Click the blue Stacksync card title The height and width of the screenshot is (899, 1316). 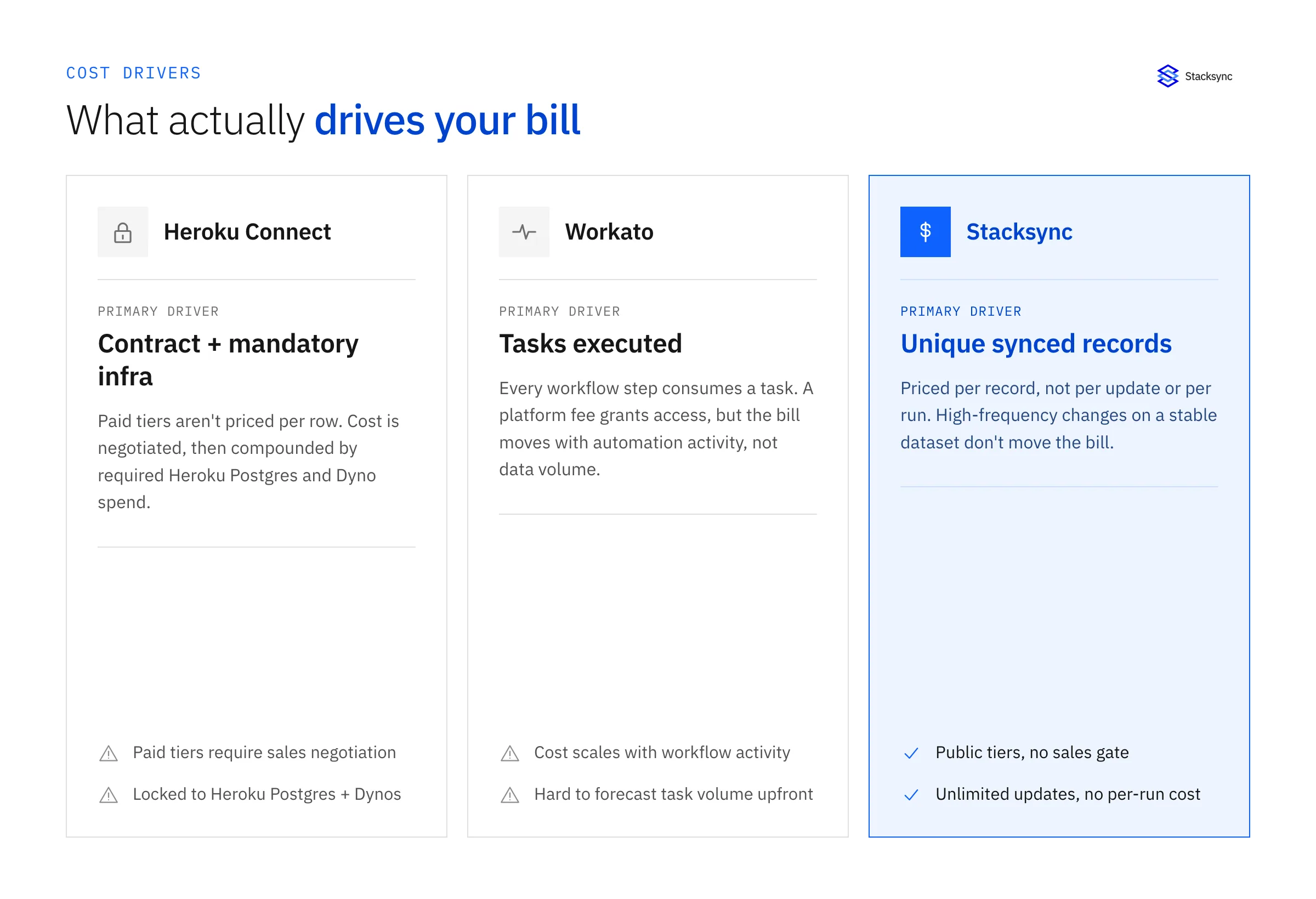(x=1020, y=232)
